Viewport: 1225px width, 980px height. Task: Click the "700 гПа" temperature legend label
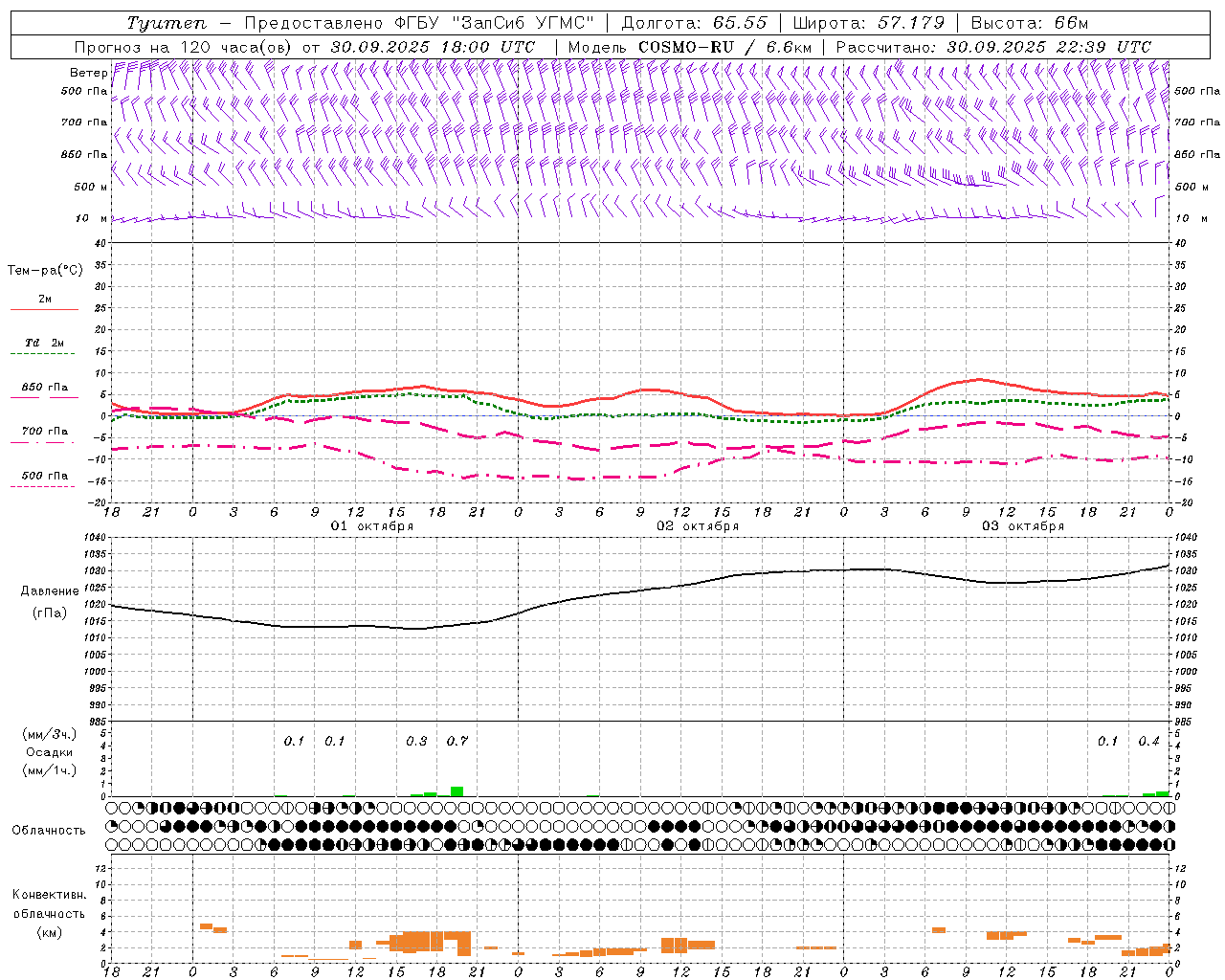coord(45,432)
